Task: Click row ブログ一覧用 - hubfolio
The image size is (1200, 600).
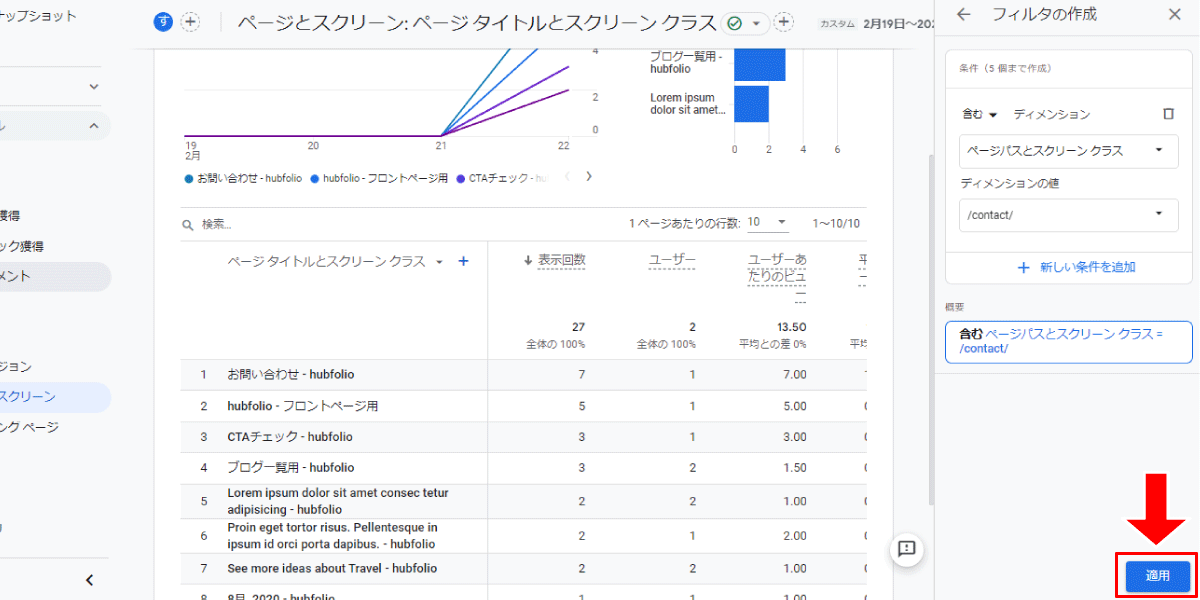Action: 523,468
